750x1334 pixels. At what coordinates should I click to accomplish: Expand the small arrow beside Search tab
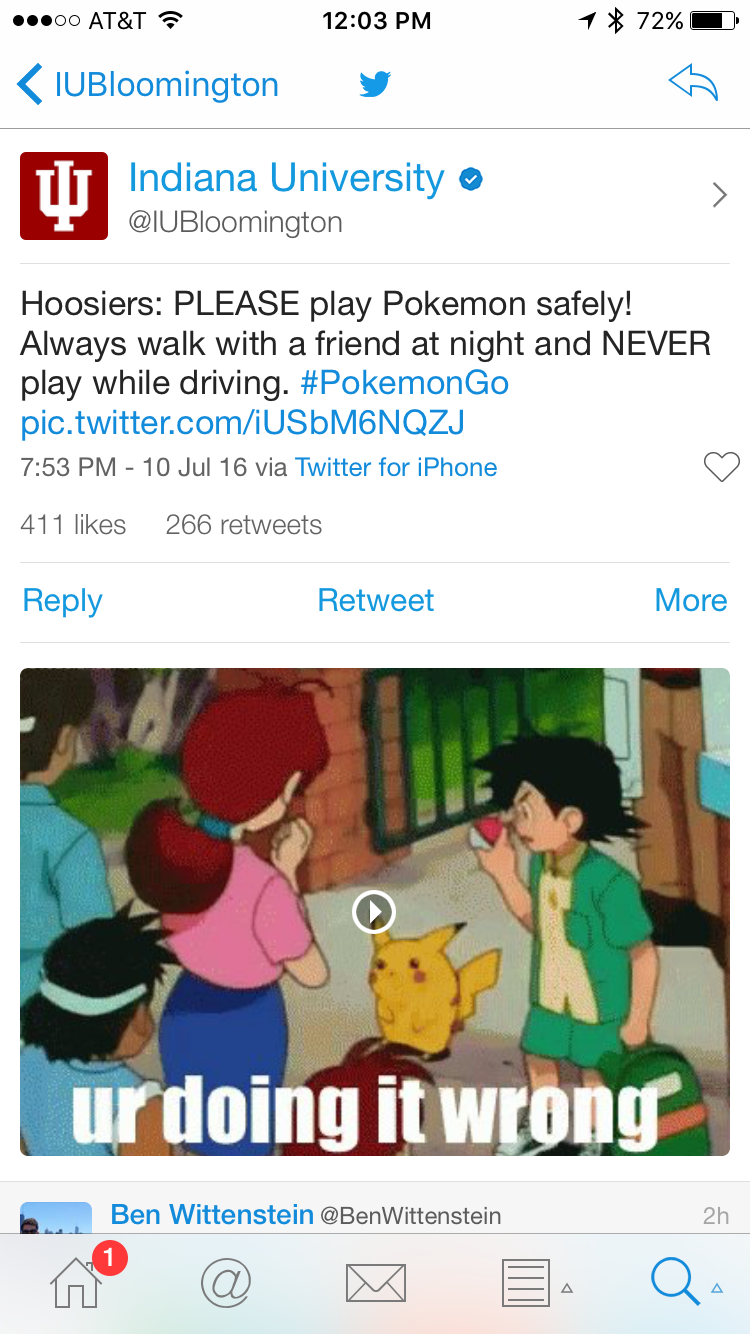(x=717, y=1288)
